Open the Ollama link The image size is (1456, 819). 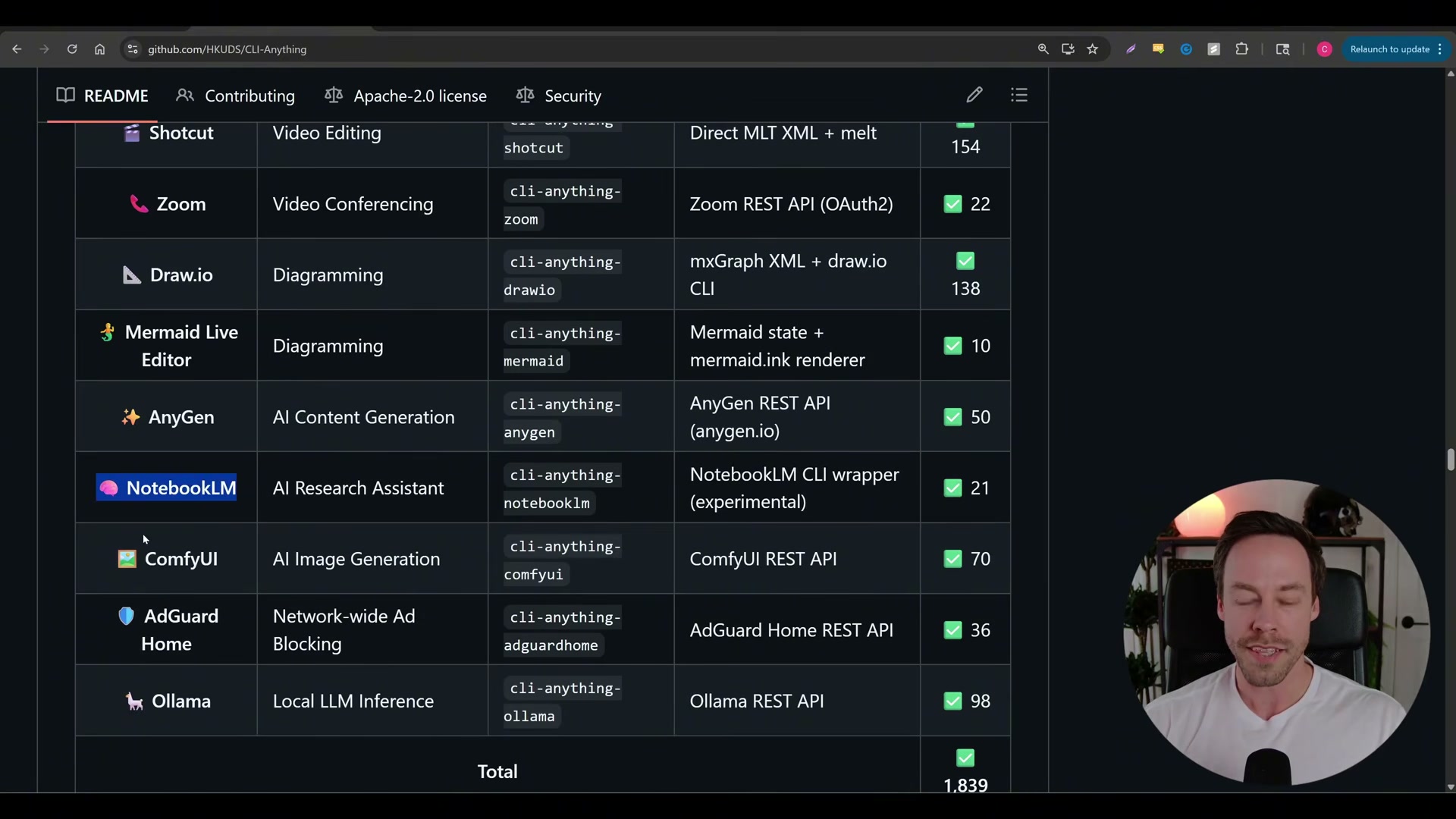pyautogui.click(x=181, y=701)
